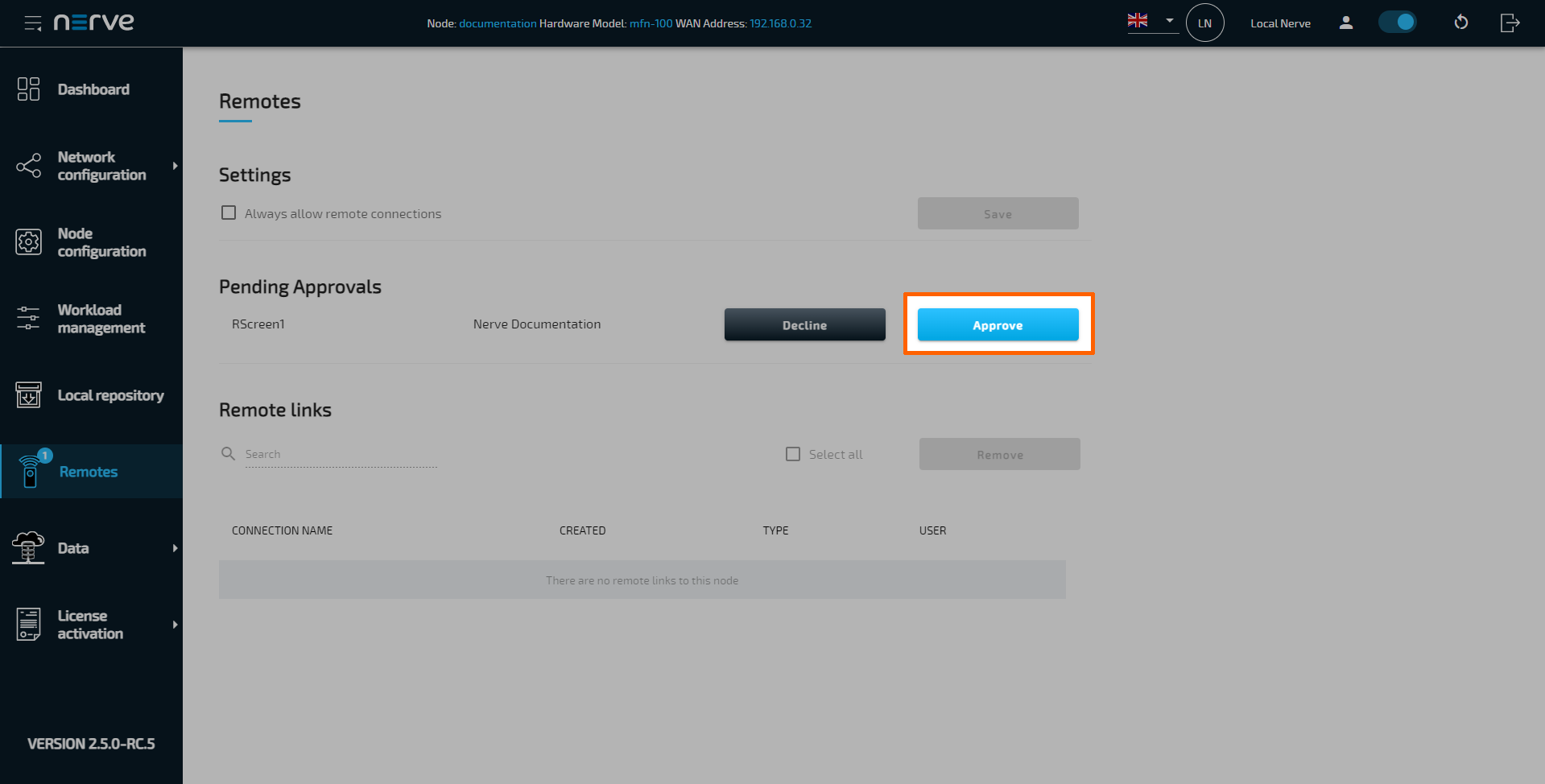Decline the Nerve Documentation connection
Viewport: 1545px width, 784px height.
804,324
